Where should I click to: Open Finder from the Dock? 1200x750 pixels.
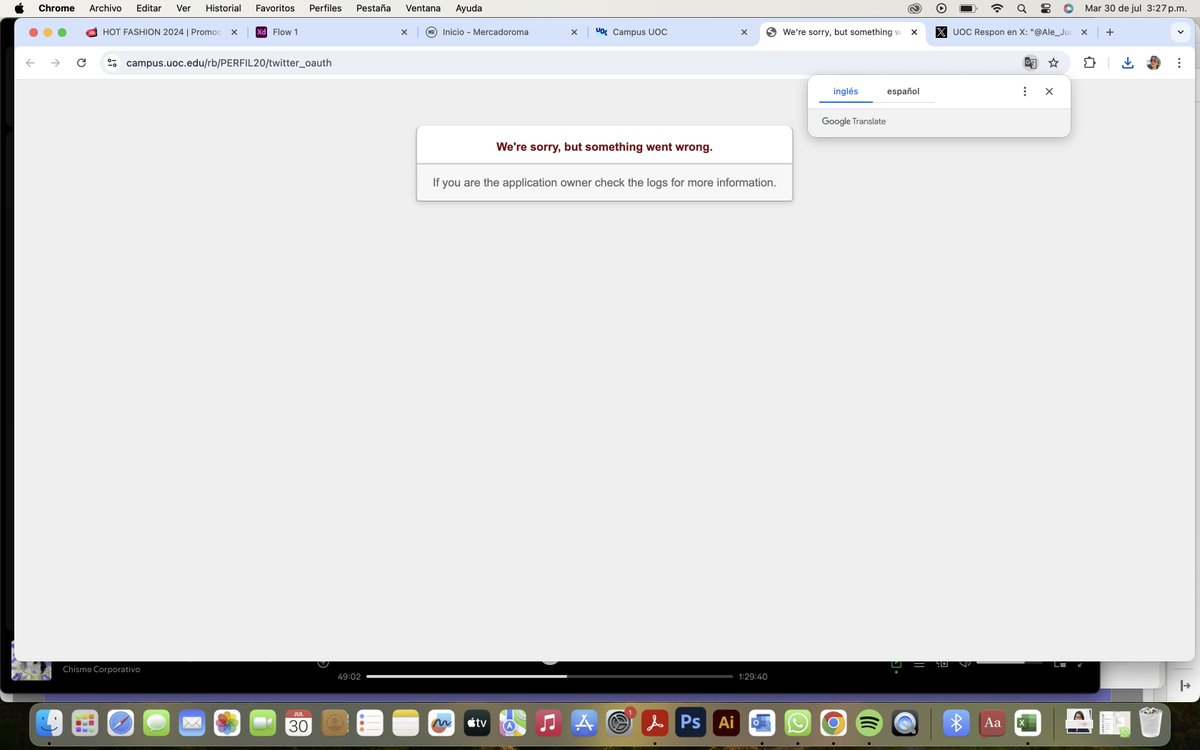click(x=49, y=722)
